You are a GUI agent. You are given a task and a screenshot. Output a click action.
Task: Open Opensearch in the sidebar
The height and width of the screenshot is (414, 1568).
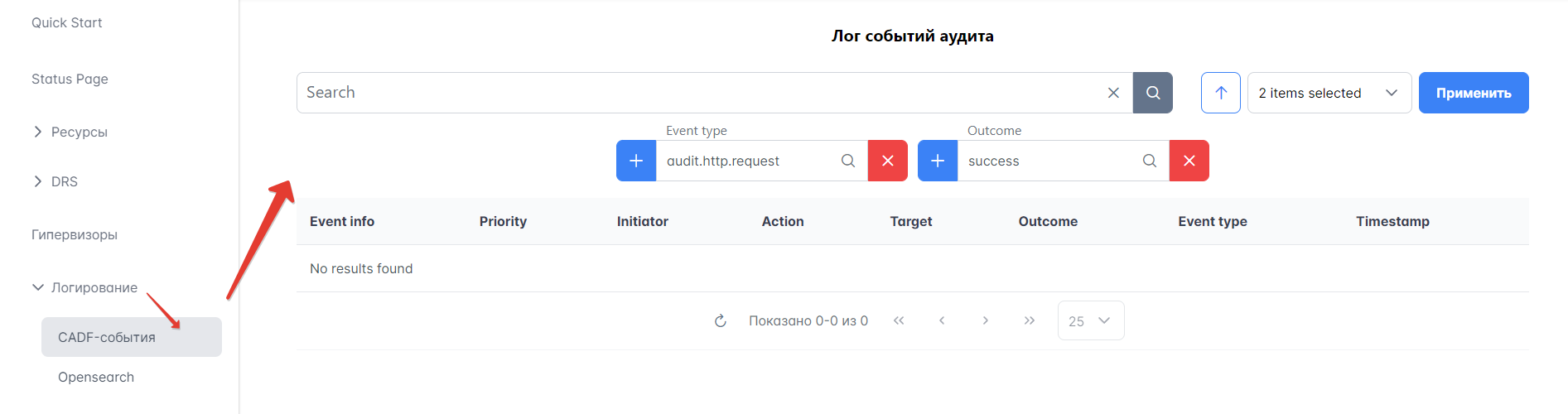96,377
